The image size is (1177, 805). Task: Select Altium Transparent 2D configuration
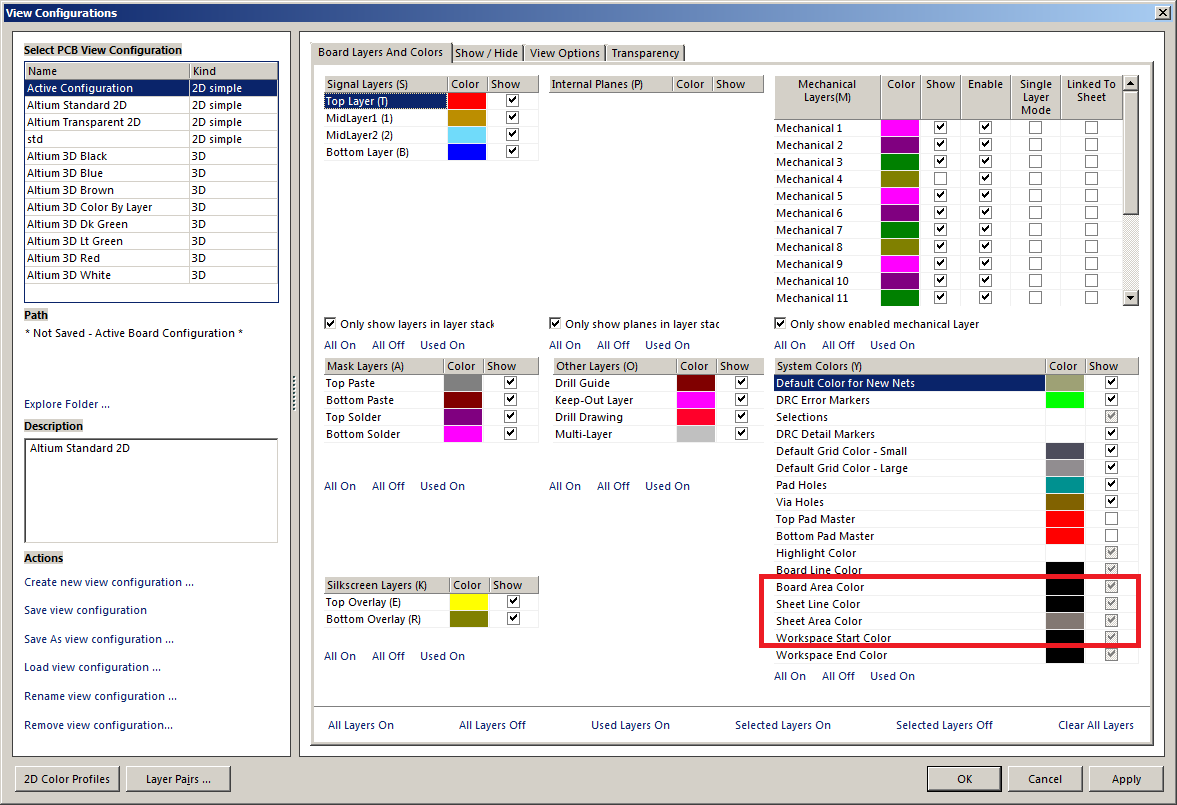[152, 122]
